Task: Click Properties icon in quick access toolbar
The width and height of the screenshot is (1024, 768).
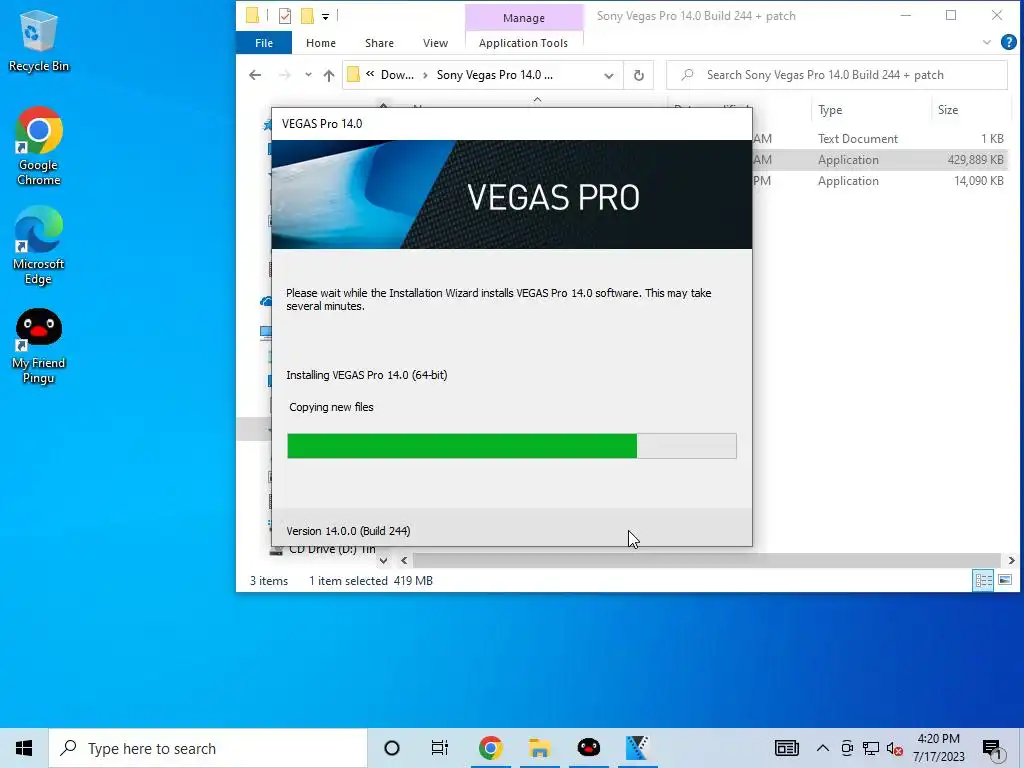Action: 285,16
